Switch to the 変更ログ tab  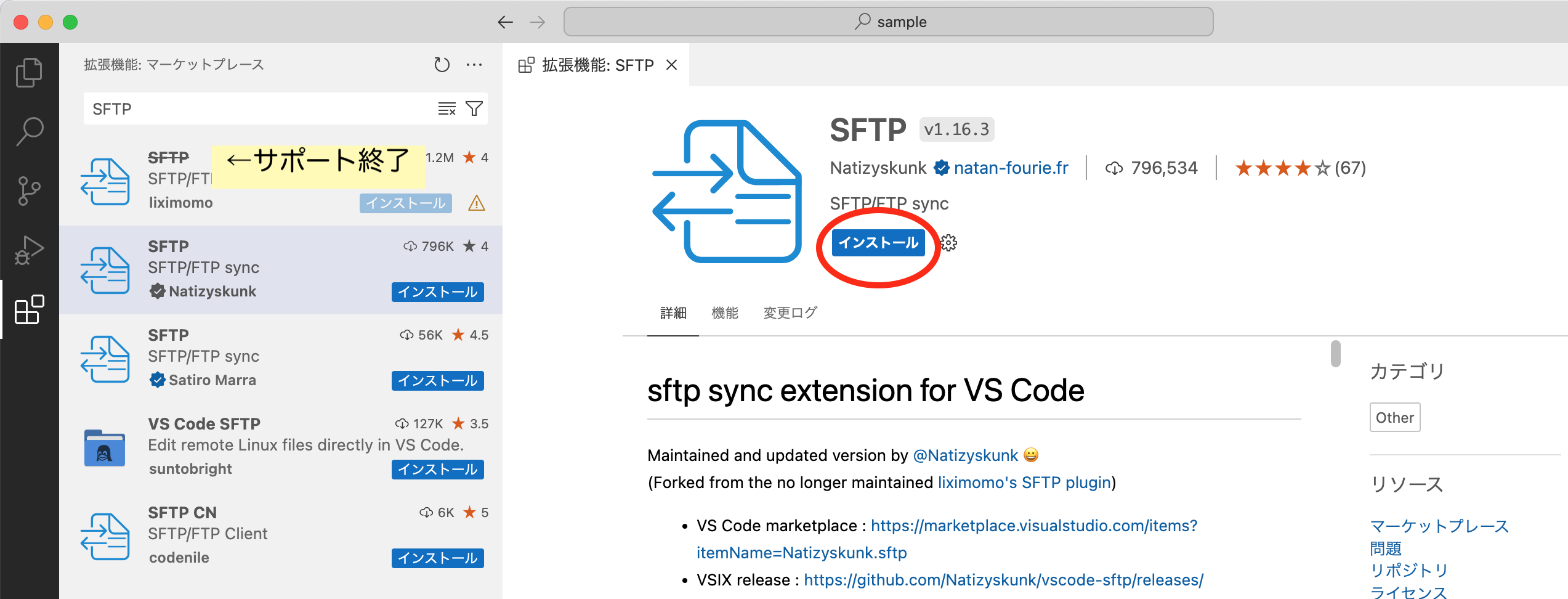coord(790,313)
